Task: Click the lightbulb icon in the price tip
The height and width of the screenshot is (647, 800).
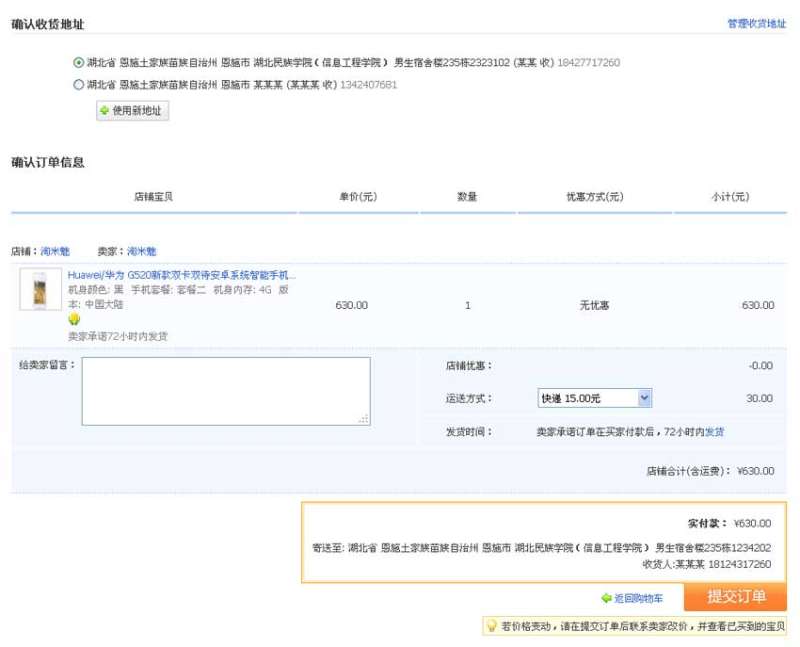Action: click(492, 626)
